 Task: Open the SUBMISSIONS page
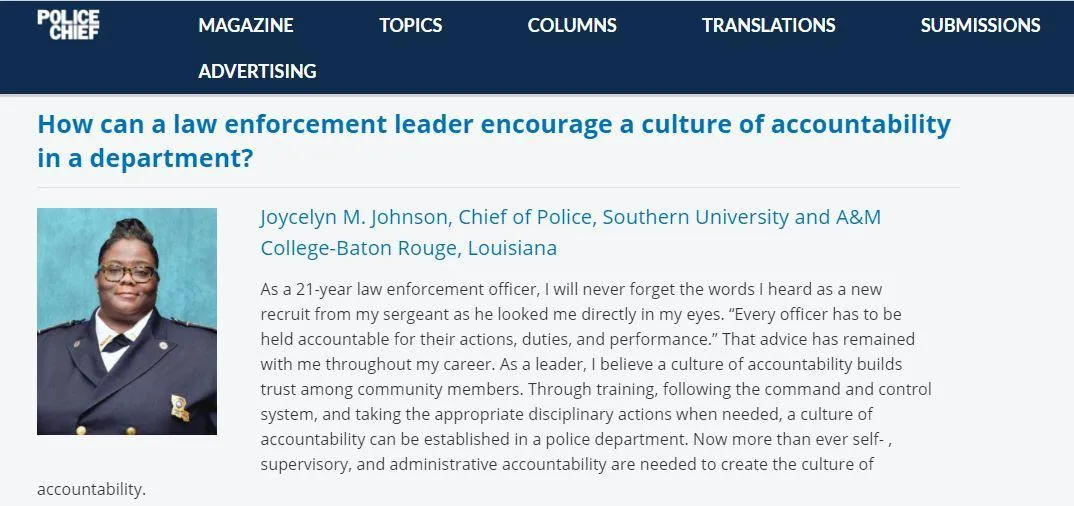[980, 25]
